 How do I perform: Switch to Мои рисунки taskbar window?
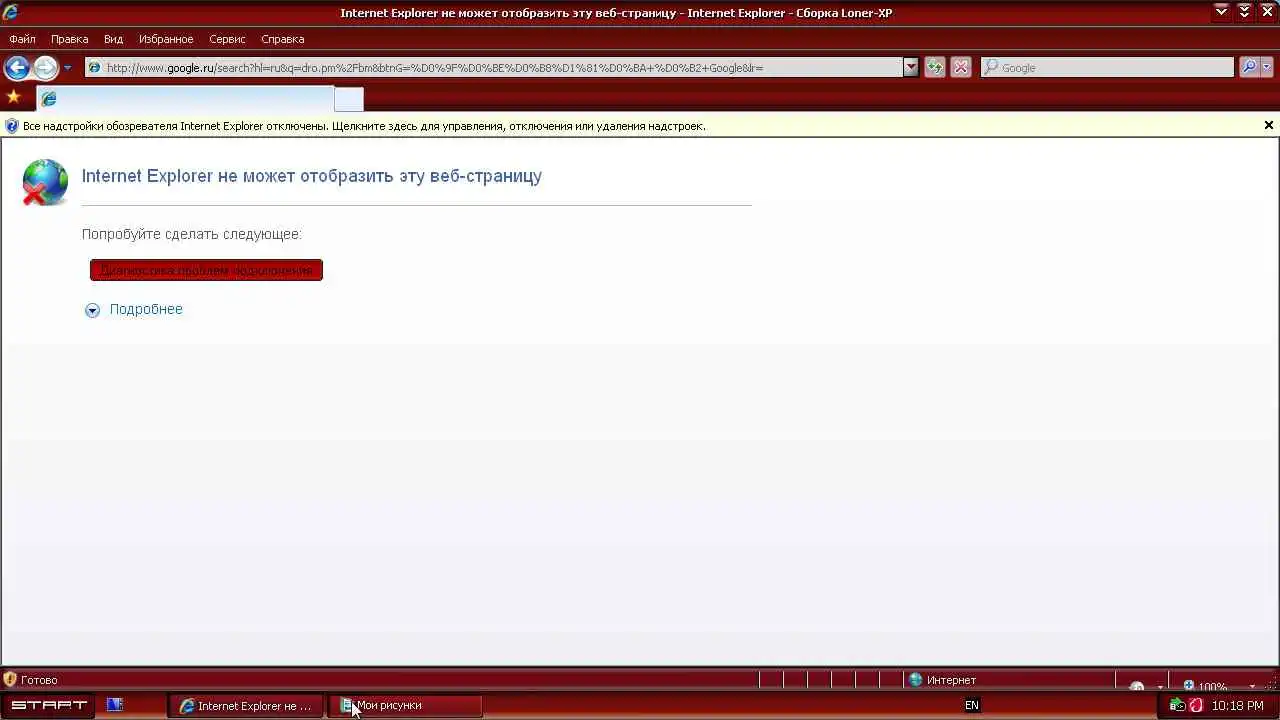pos(405,706)
